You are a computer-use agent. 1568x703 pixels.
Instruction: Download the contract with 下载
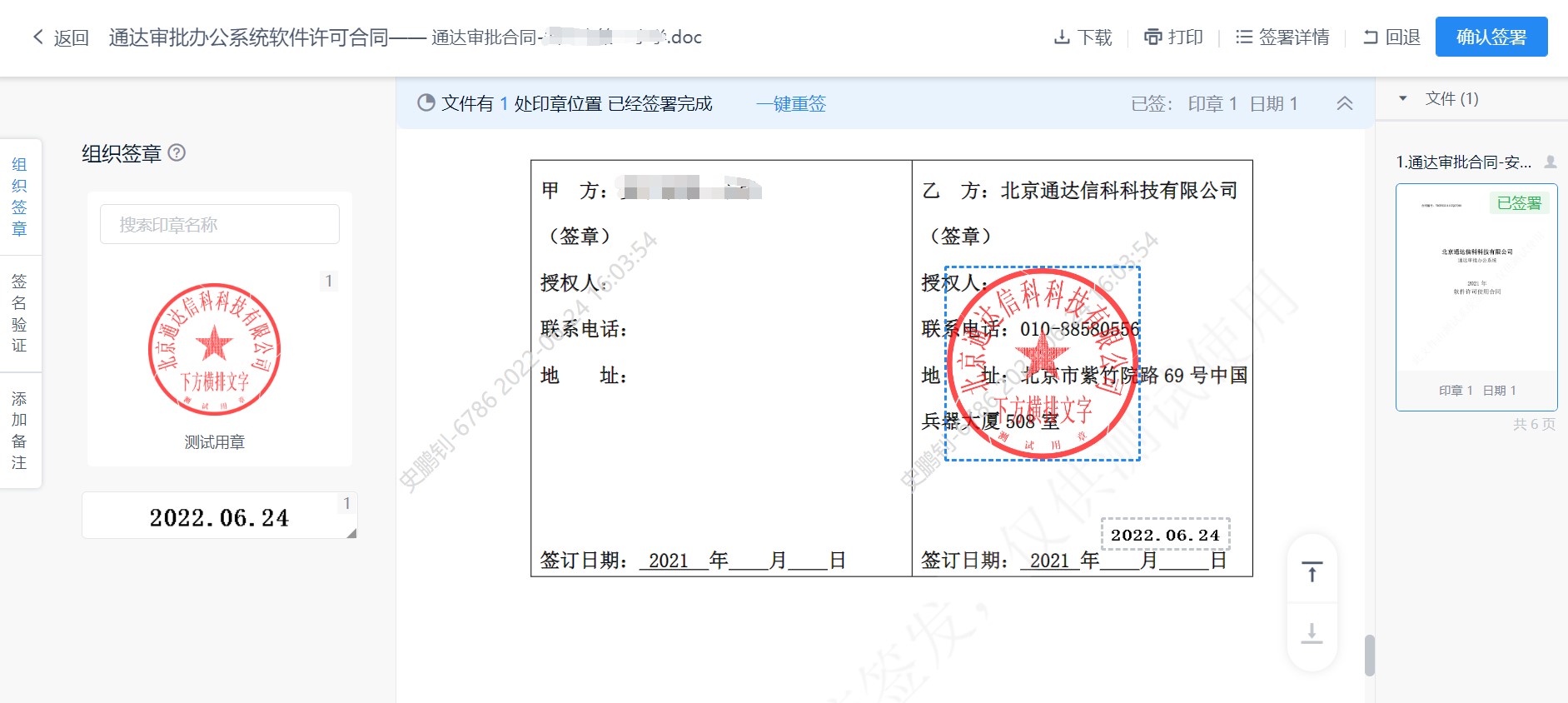click(x=1083, y=37)
